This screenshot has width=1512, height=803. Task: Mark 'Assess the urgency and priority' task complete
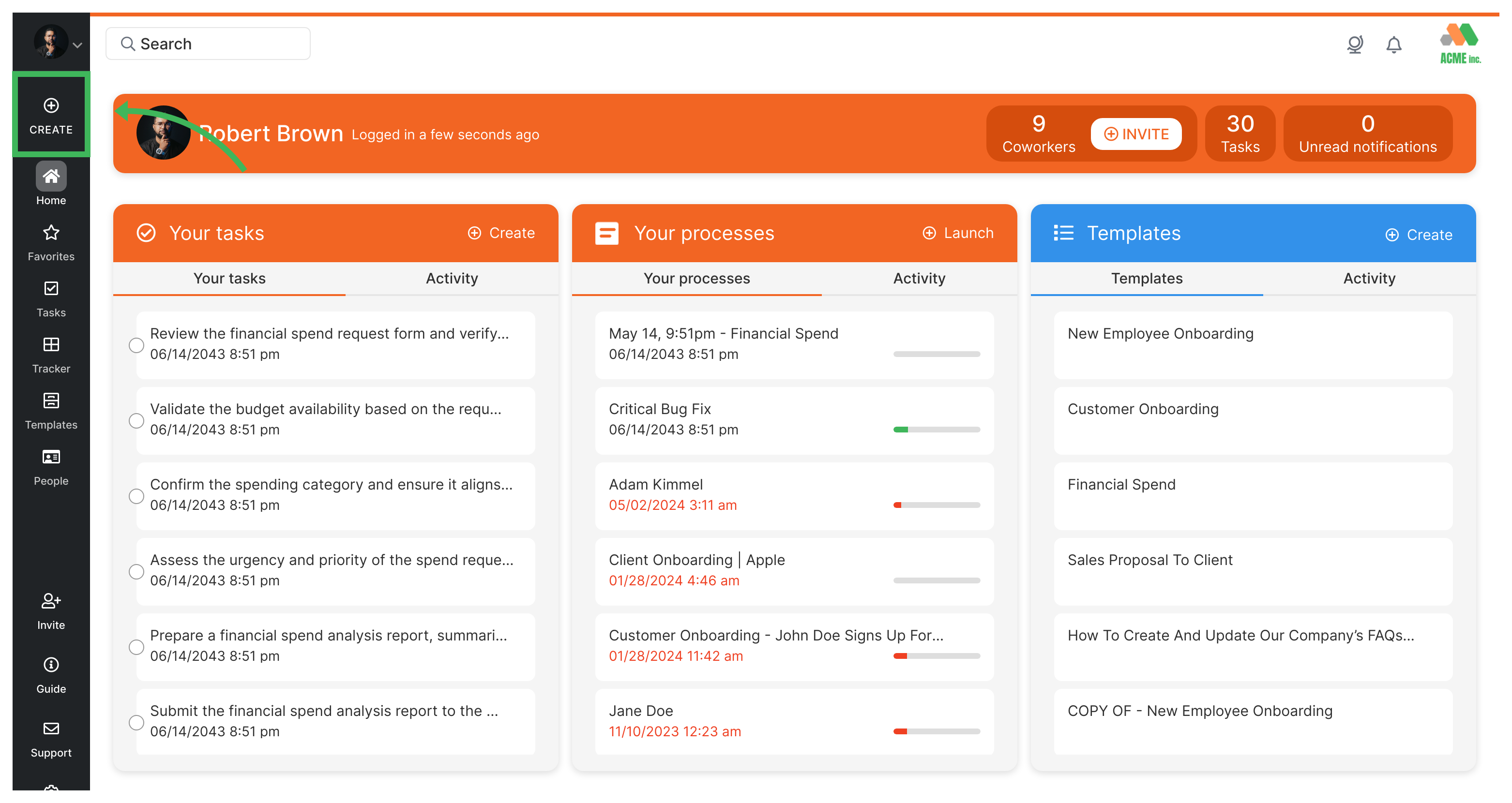[x=136, y=572]
